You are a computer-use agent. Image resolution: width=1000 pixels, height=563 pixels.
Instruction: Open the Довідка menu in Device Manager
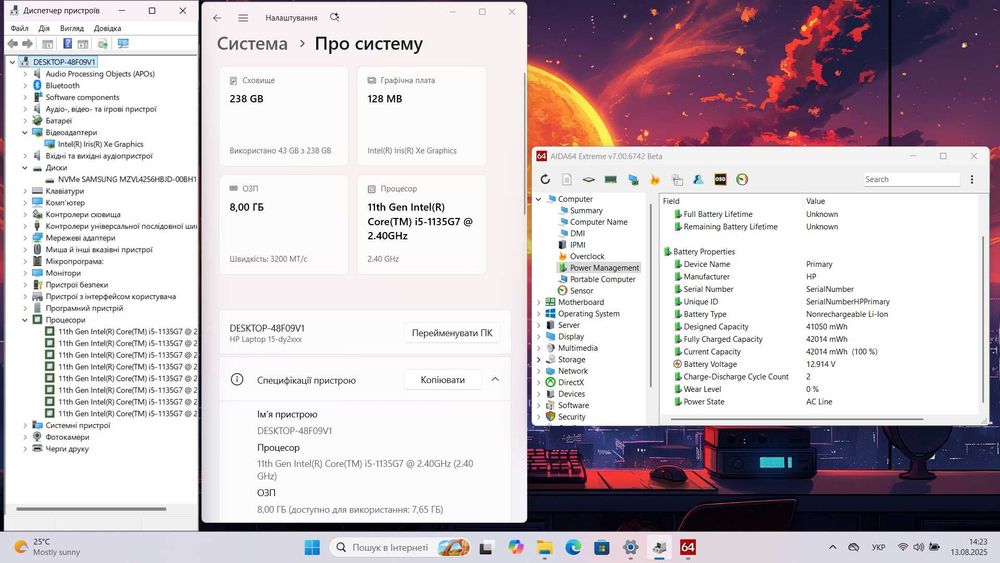tap(107, 28)
